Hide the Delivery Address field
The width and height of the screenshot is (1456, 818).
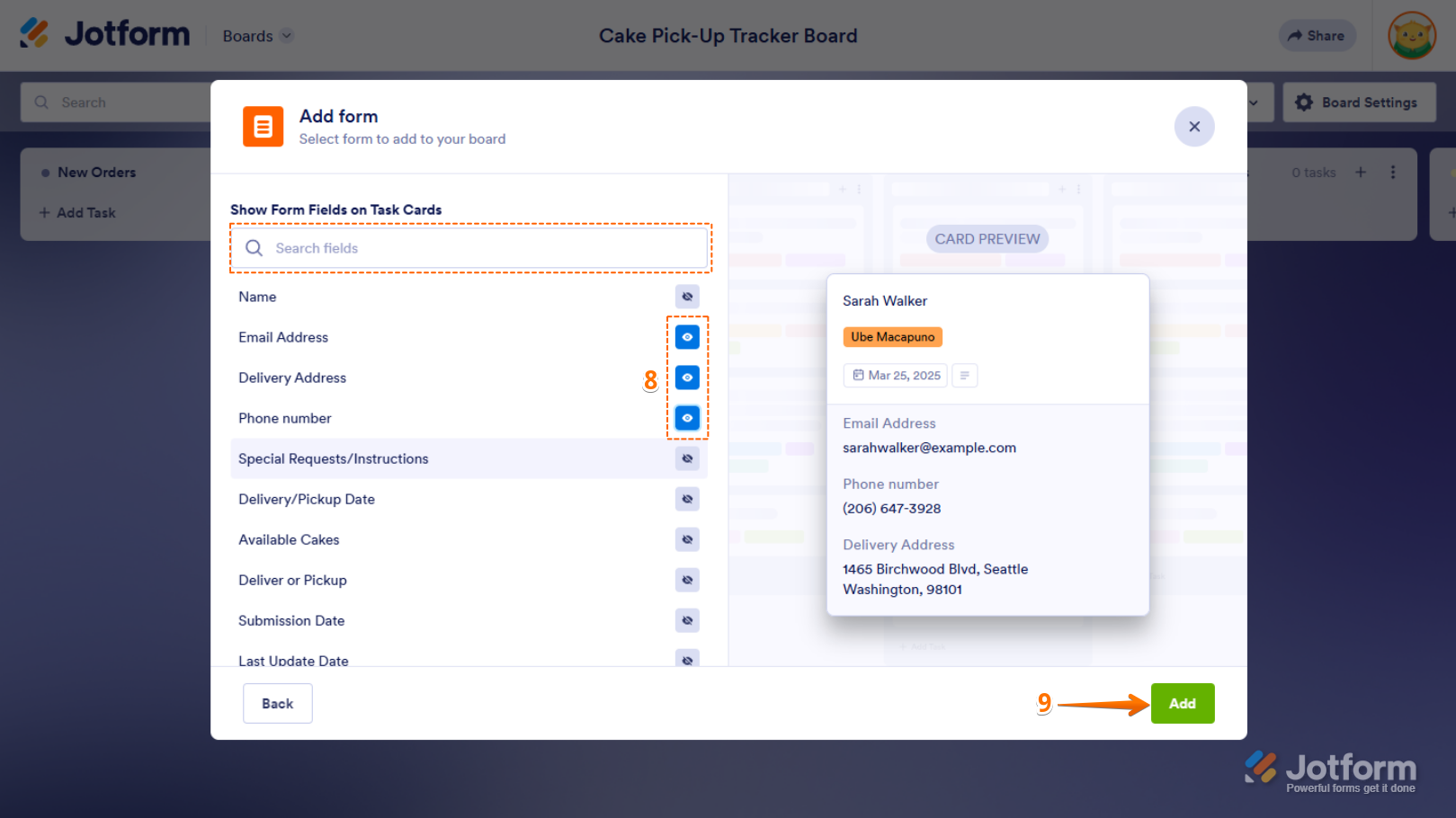click(x=687, y=378)
